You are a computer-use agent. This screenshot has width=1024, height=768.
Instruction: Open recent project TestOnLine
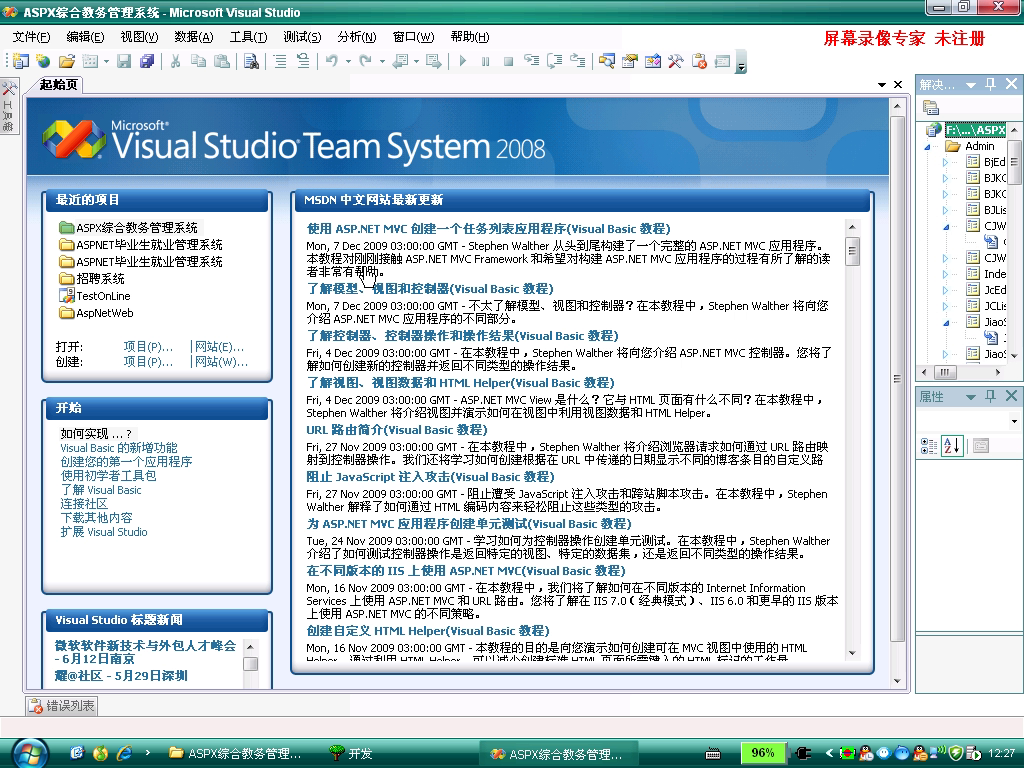point(103,296)
